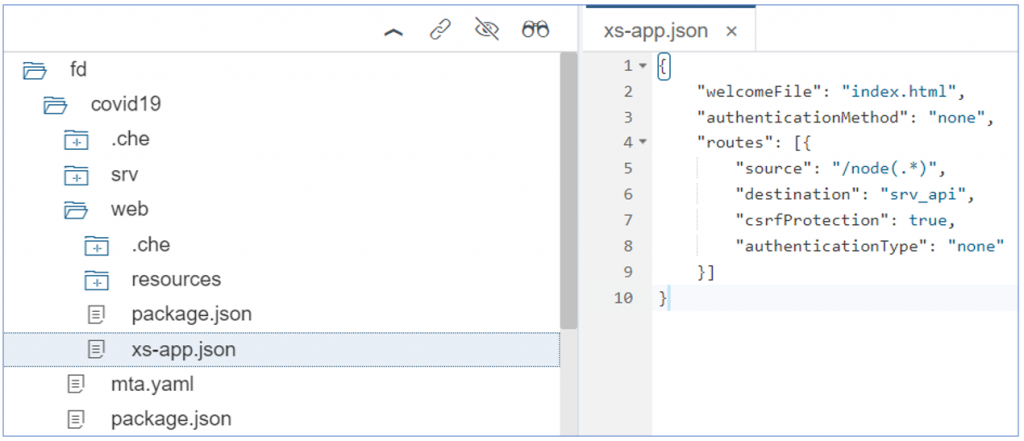Select the fd folder label
The width and height of the screenshot is (1024, 441).
tap(78, 69)
